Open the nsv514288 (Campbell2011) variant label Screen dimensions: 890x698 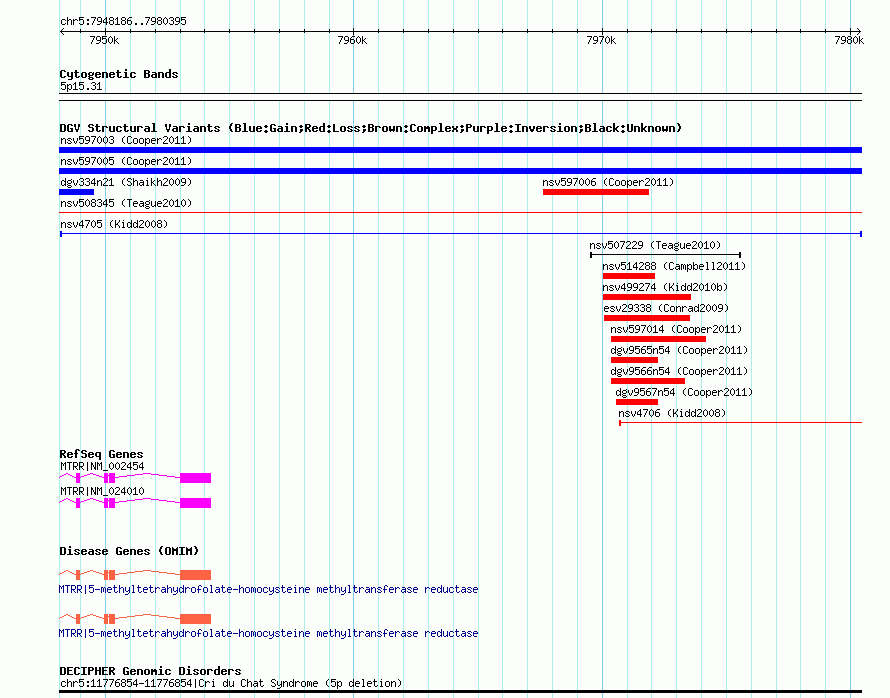[674, 266]
